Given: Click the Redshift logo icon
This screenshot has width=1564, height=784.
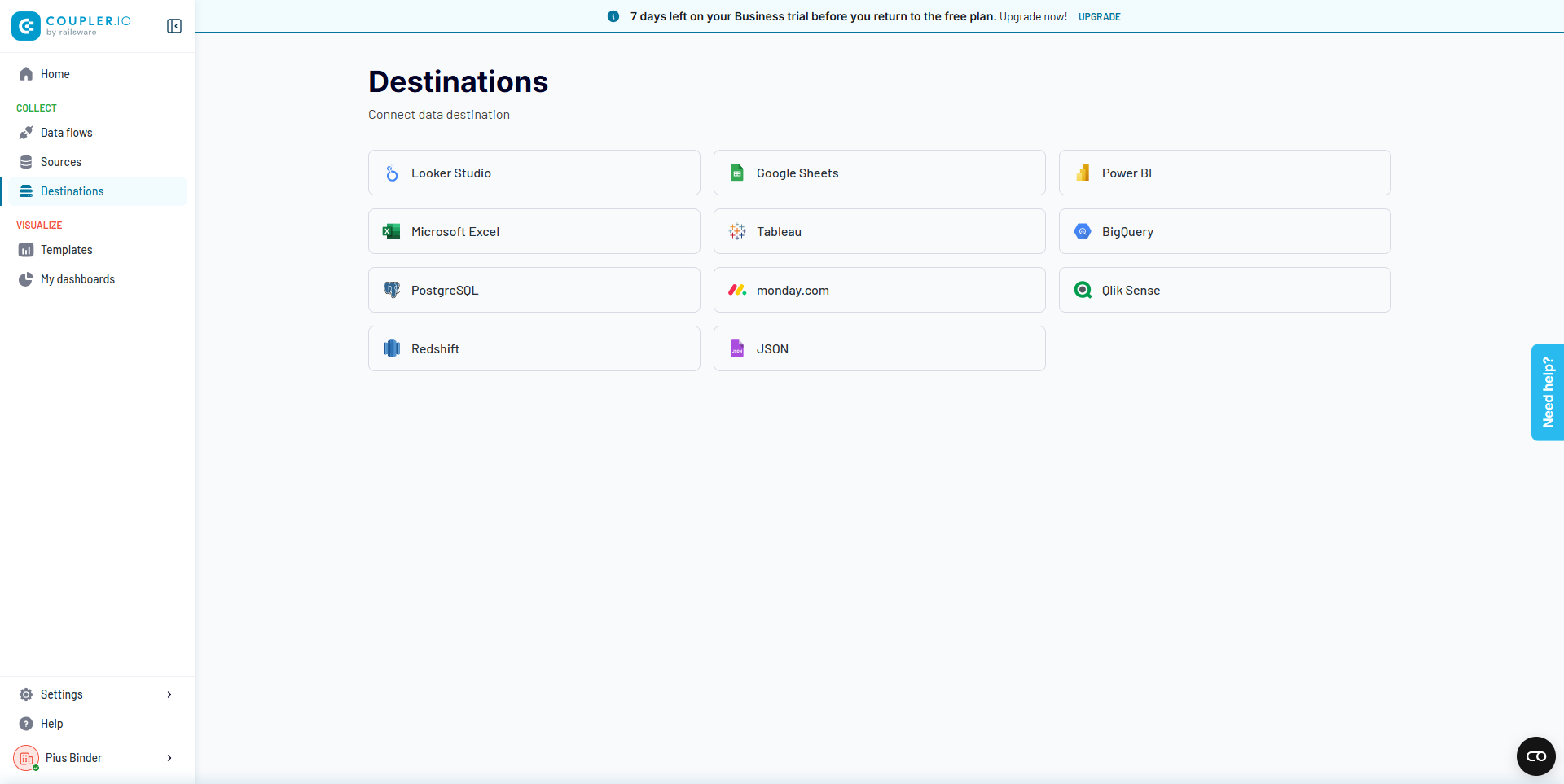Looking at the screenshot, I should 392,348.
